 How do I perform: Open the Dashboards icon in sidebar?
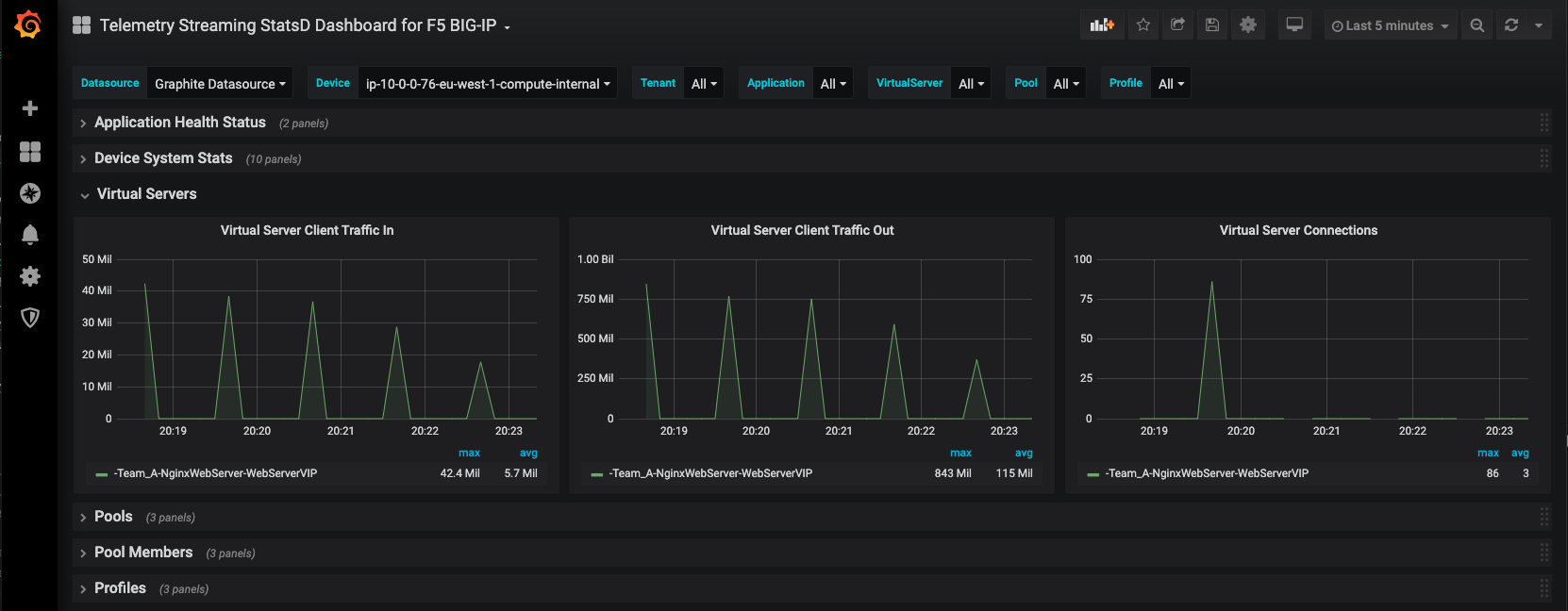[30, 152]
